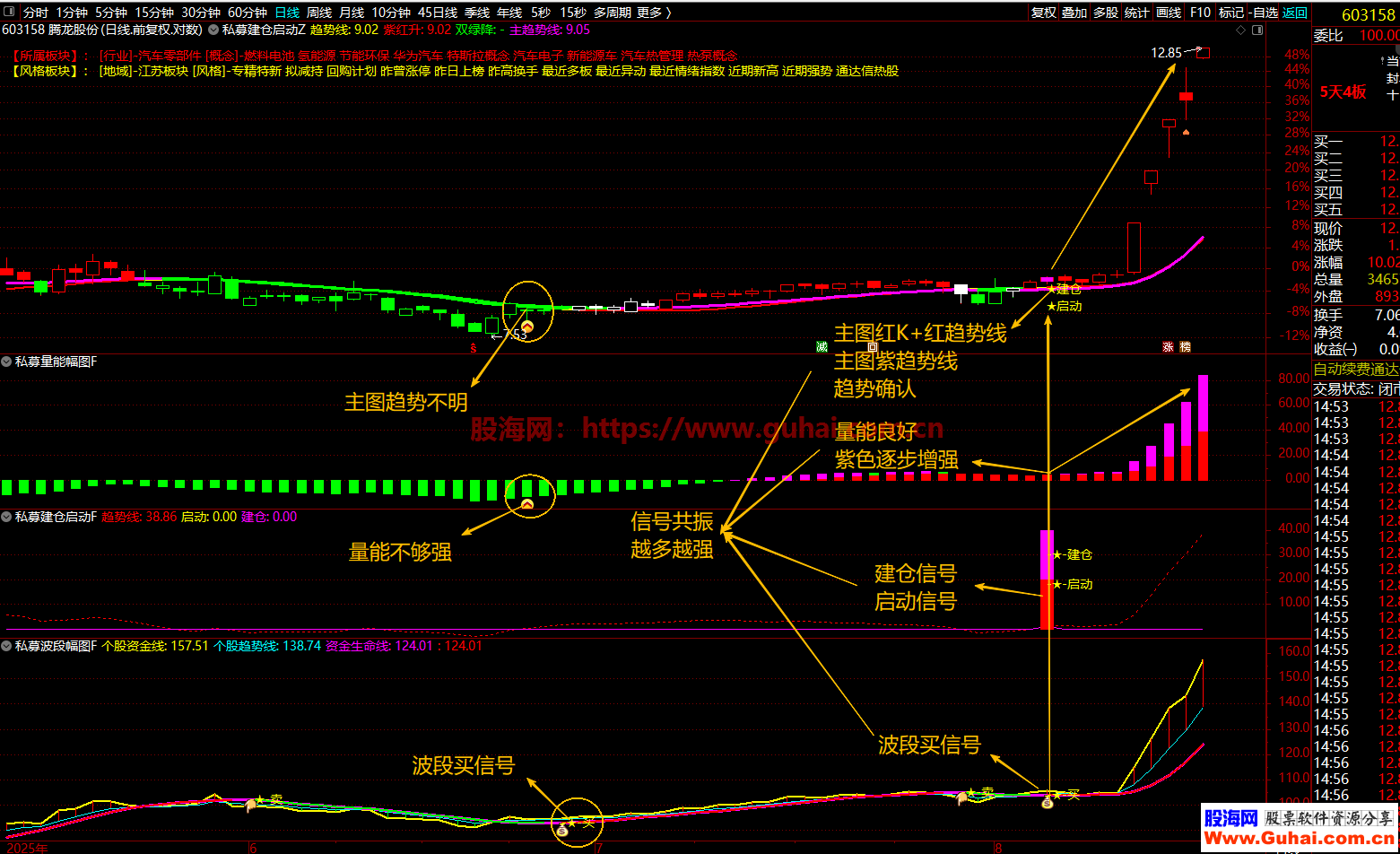This screenshot has width=1400, height=854.
Task: Switch to 周线 weekly chart
Action: pos(319,13)
